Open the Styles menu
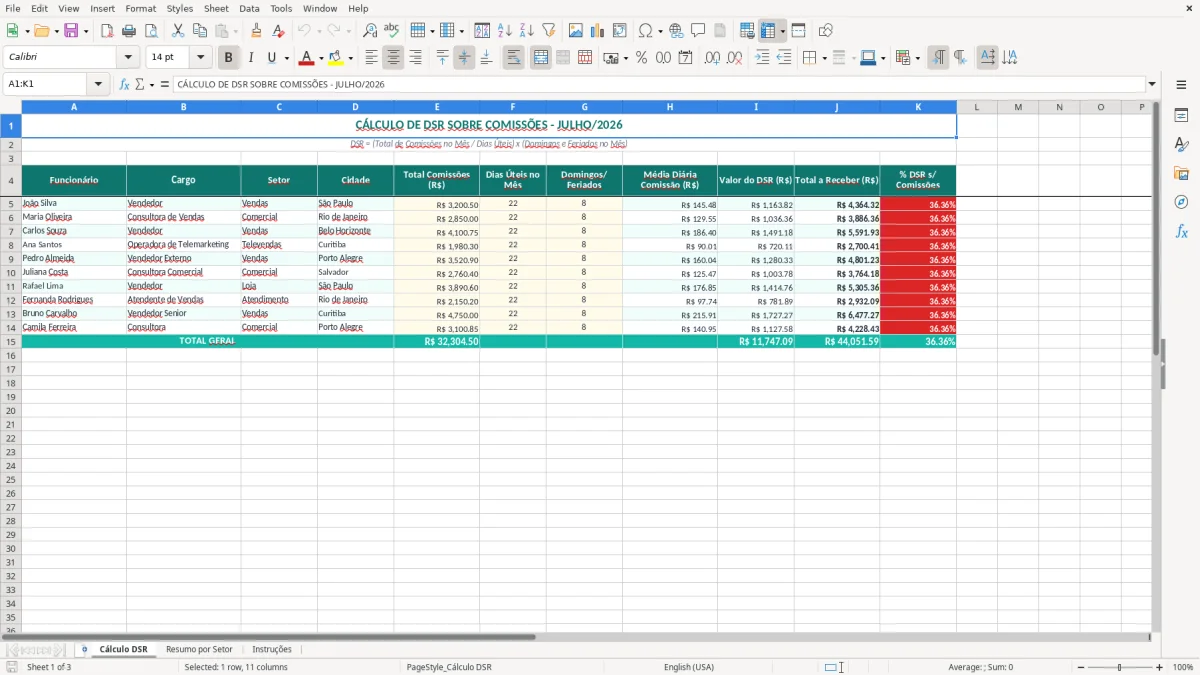The image size is (1200, 675). point(180,8)
